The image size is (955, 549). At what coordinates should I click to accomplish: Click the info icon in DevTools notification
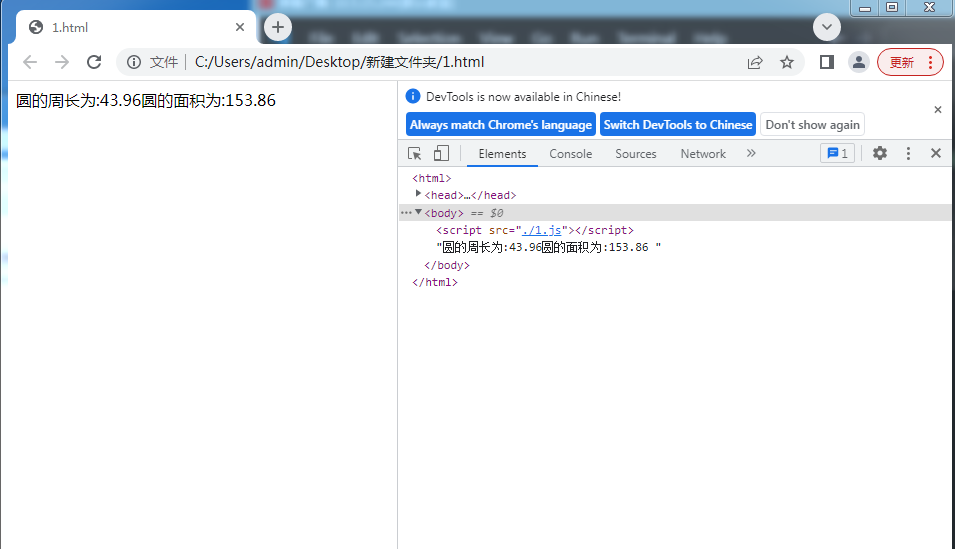tap(413, 96)
